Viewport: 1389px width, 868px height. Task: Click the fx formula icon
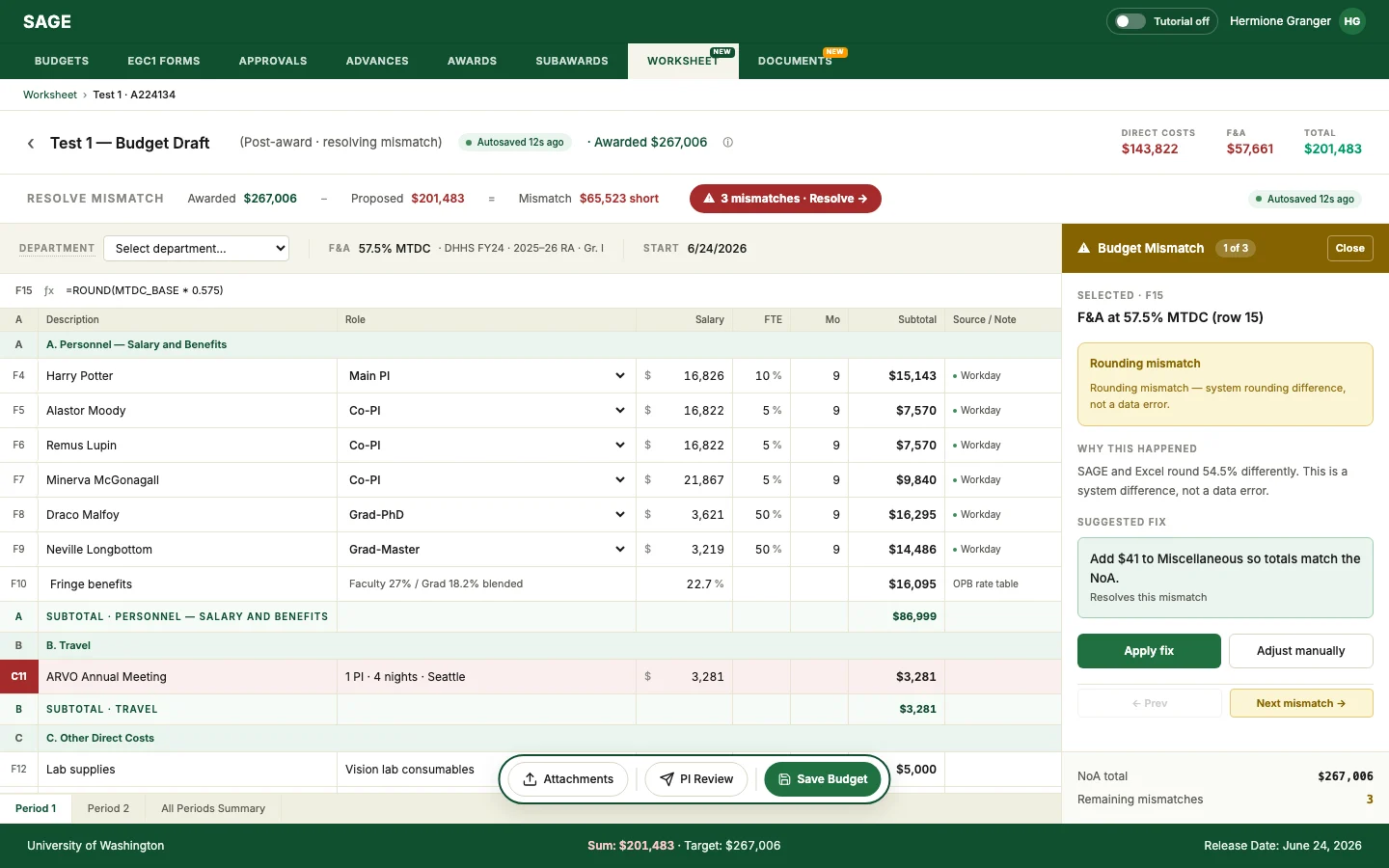[x=49, y=290]
